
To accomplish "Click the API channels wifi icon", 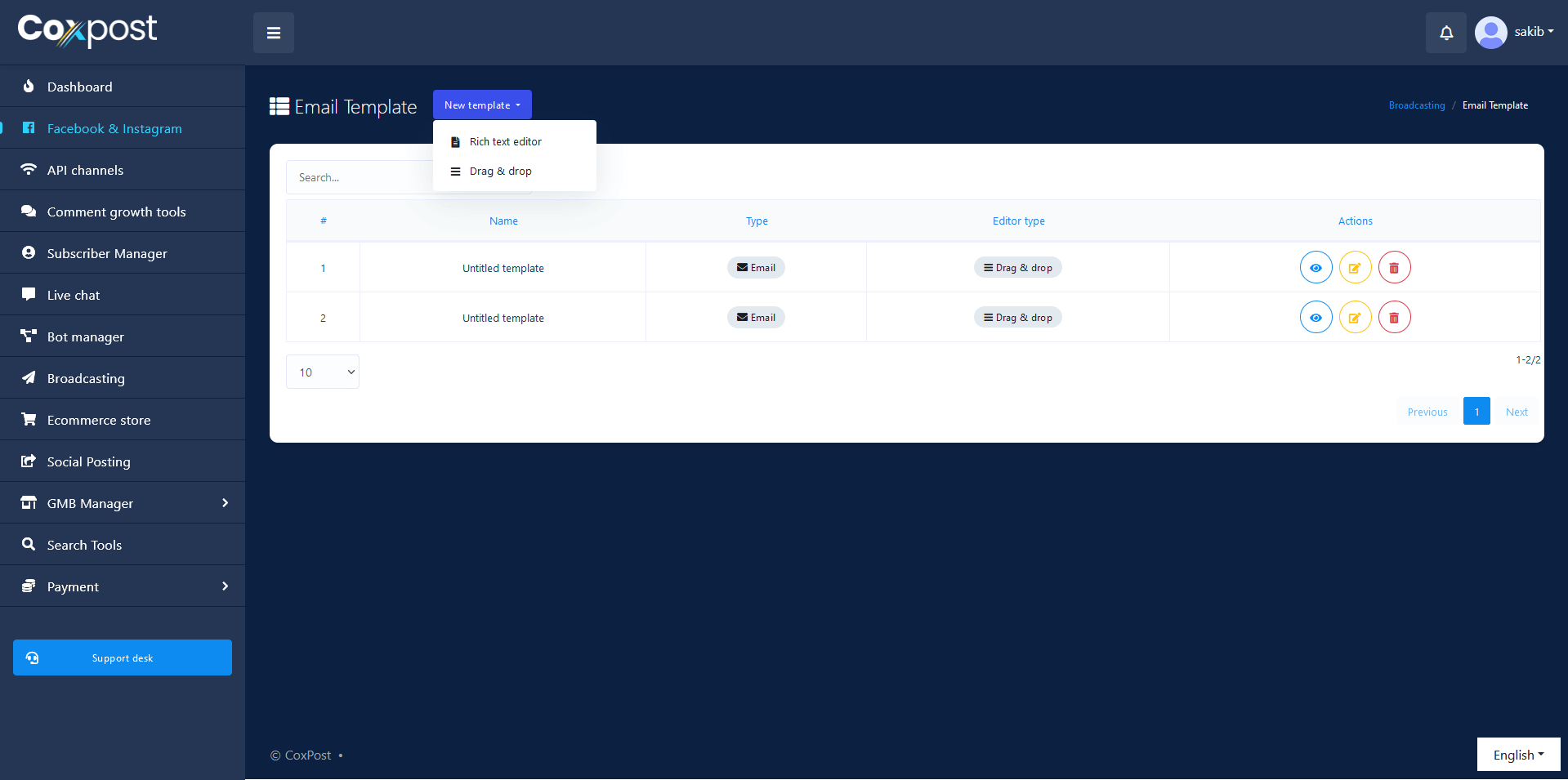I will (x=29, y=169).
